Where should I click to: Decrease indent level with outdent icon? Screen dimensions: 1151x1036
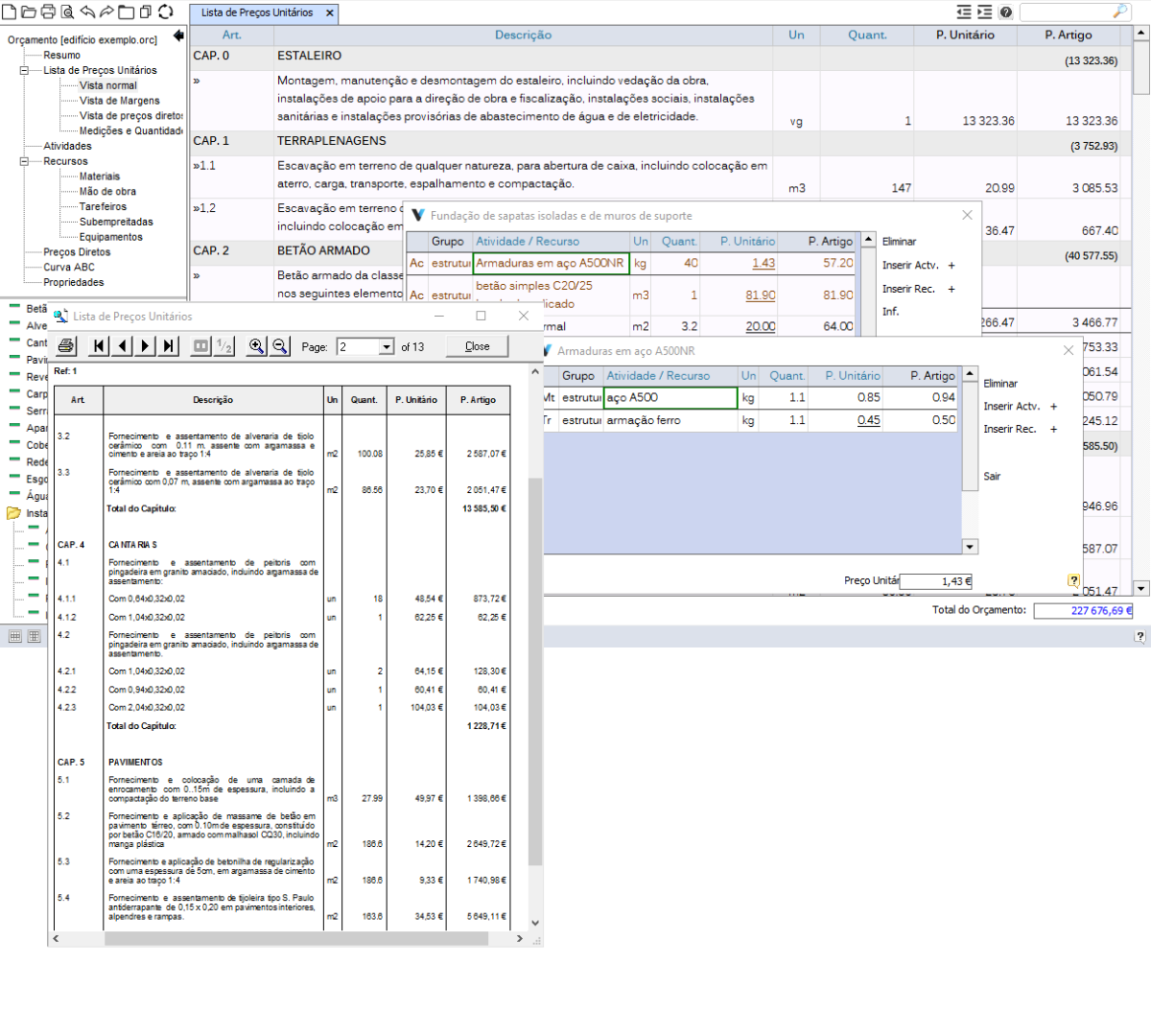pos(964,12)
